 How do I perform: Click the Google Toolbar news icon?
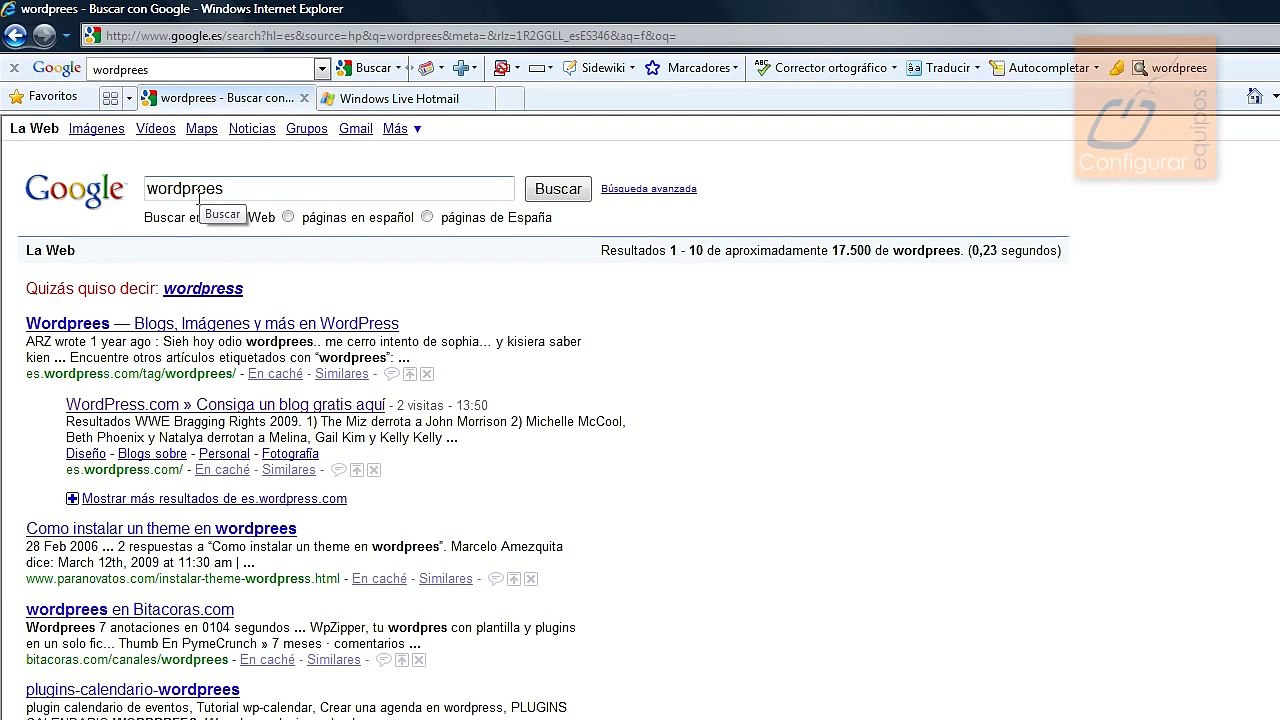pos(426,68)
